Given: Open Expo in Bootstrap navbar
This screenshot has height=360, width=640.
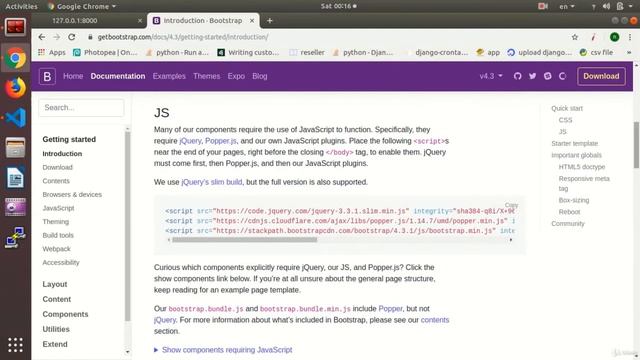Looking at the screenshot, I should pos(236,76).
